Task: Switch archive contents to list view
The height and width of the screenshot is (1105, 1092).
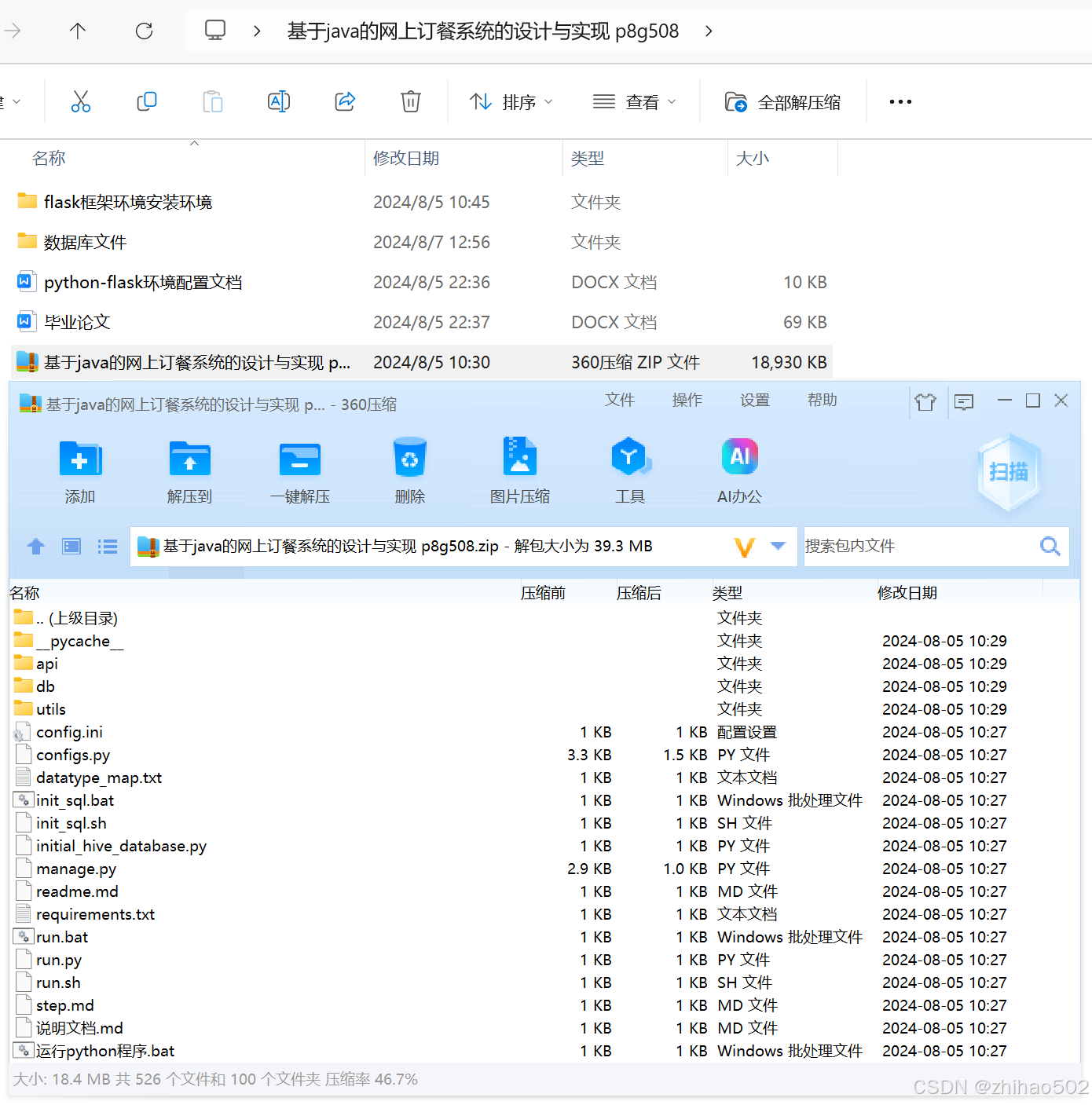Action: click(x=108, y=546)
